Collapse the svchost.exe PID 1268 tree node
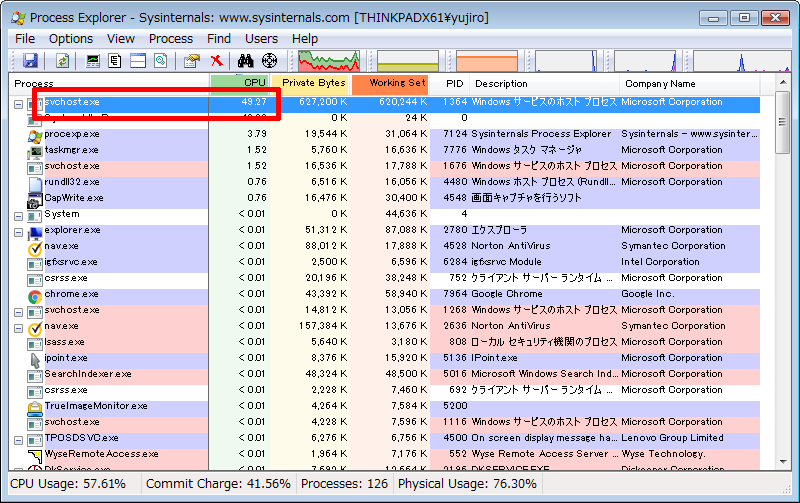The width and height of the screenshot is (800, 503). point(18,312)
